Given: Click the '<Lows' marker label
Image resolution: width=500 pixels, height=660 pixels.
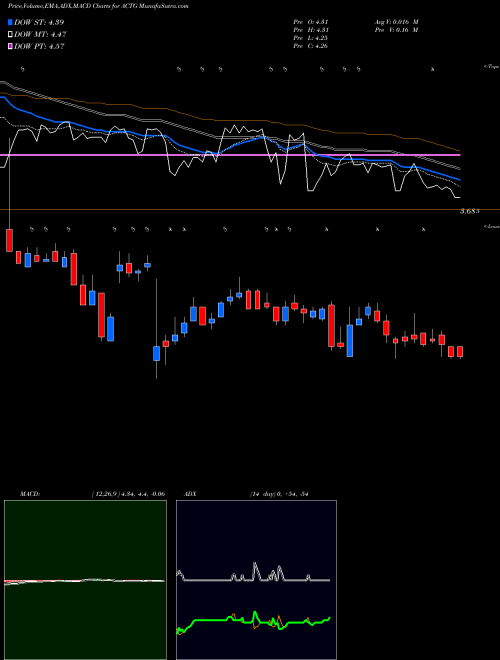Looking at the screenshot, I should pos(492,226).
